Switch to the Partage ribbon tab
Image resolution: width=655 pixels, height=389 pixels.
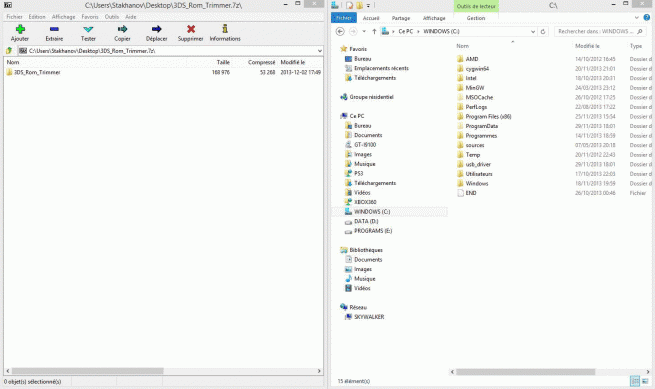point(401,18)
